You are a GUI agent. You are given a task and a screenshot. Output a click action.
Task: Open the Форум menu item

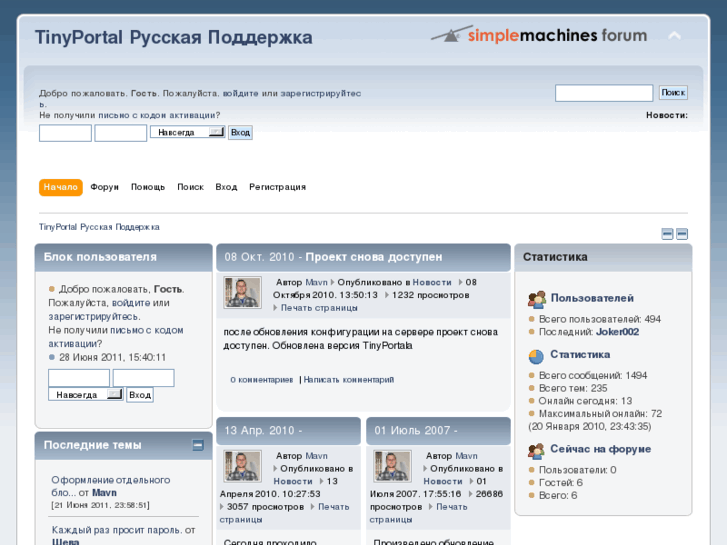pos(104,187)
